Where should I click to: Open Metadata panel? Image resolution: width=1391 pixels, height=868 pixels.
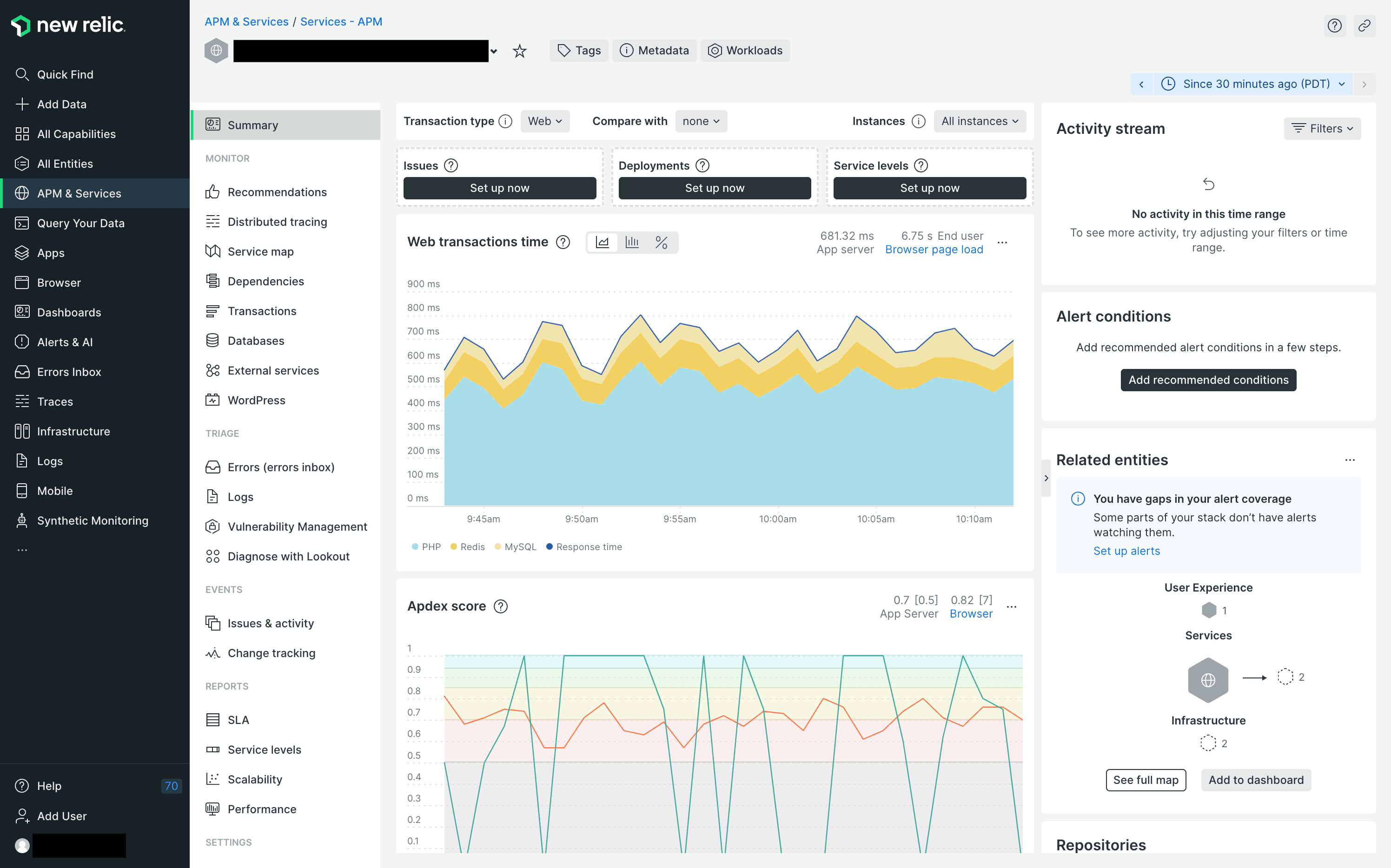tap(654, 51)
